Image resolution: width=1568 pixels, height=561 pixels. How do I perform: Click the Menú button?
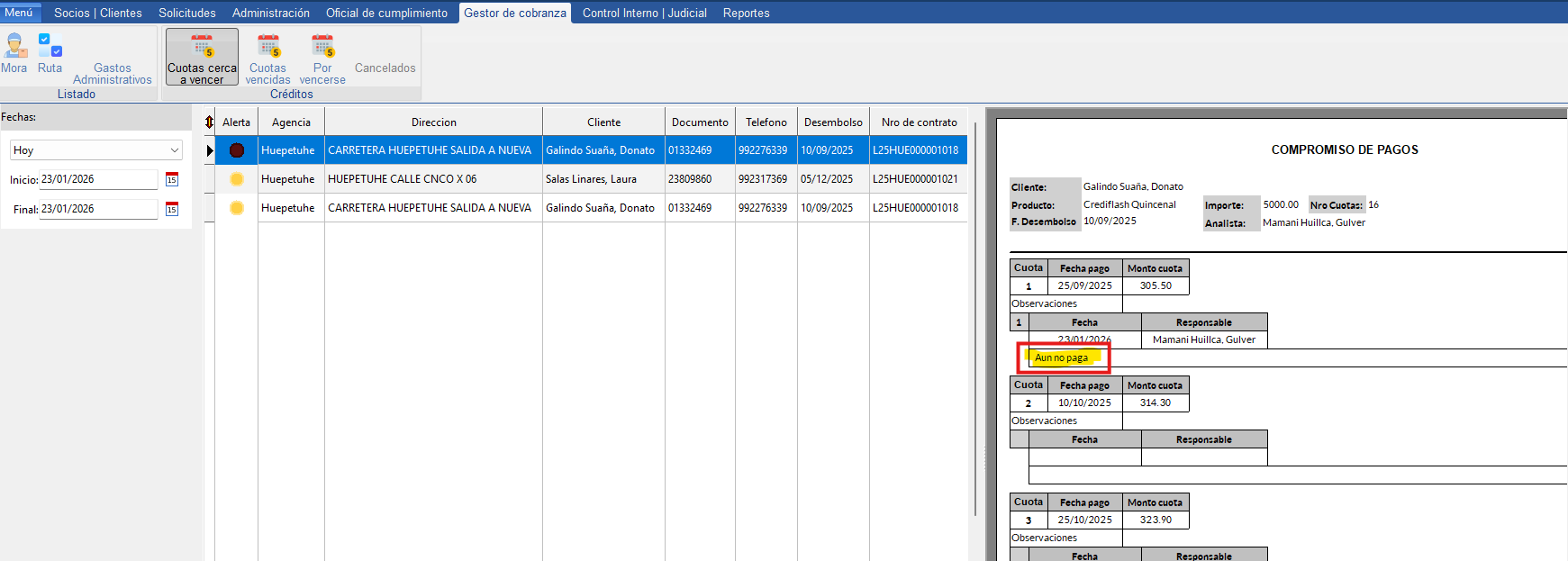point(19,13)
